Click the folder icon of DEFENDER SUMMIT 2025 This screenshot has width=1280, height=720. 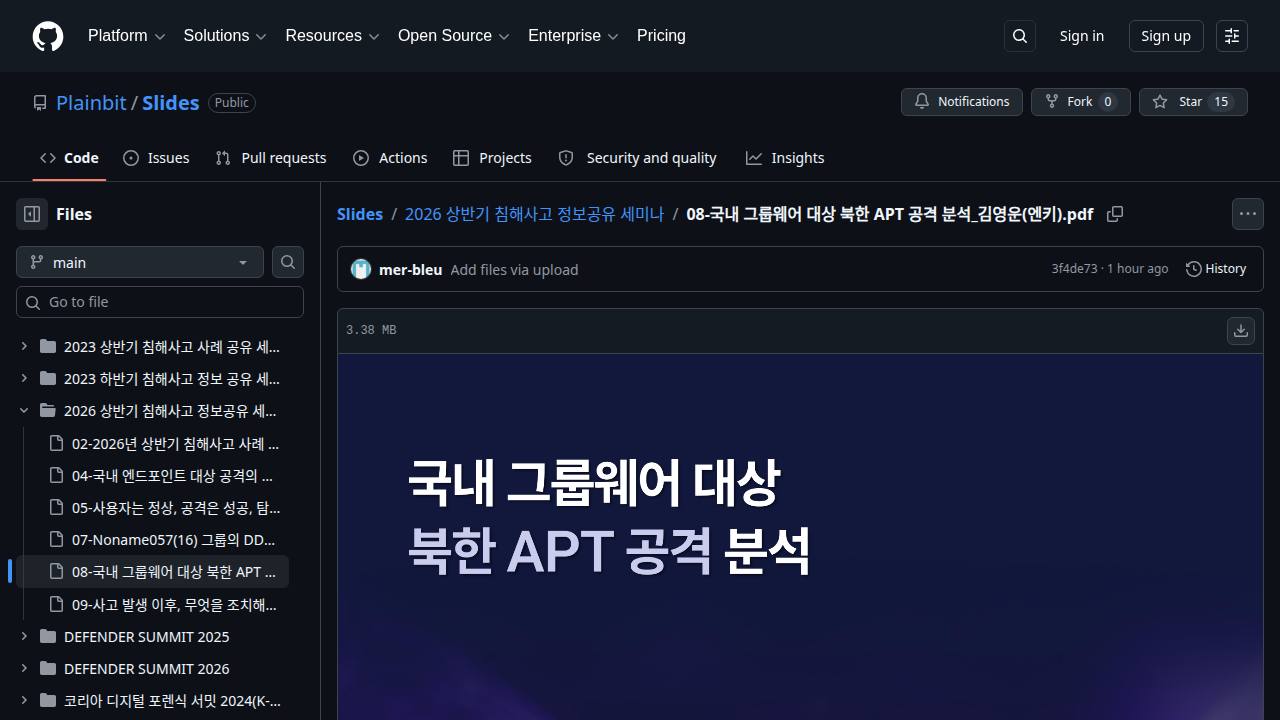coord(48,636)
